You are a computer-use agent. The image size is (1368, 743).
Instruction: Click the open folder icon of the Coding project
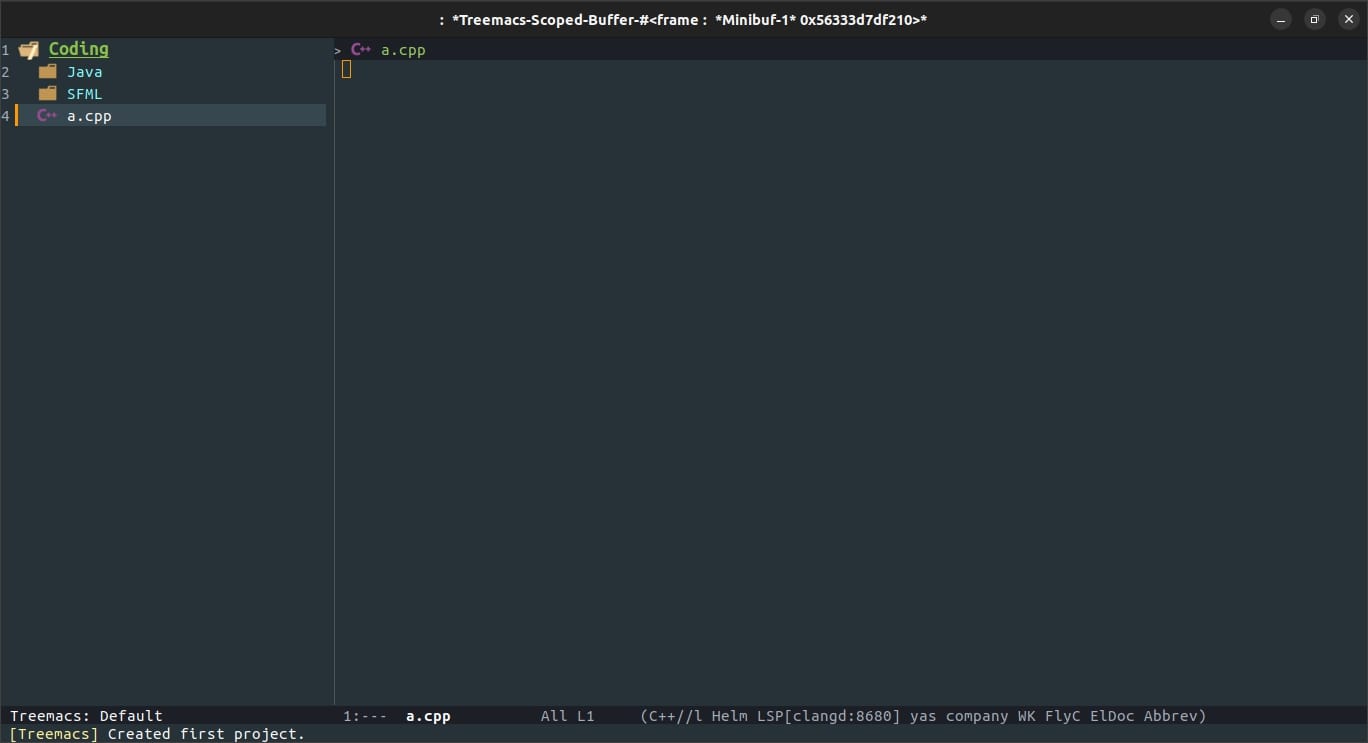(x=29, y=49)
